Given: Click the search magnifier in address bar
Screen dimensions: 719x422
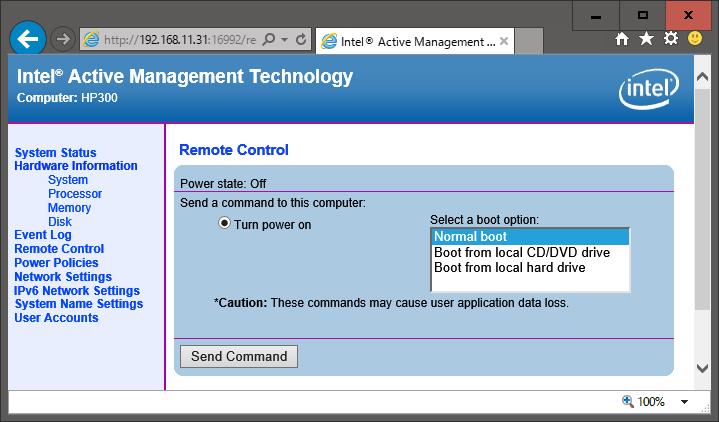Looking at the screenshot, I should tap(269, 39).
